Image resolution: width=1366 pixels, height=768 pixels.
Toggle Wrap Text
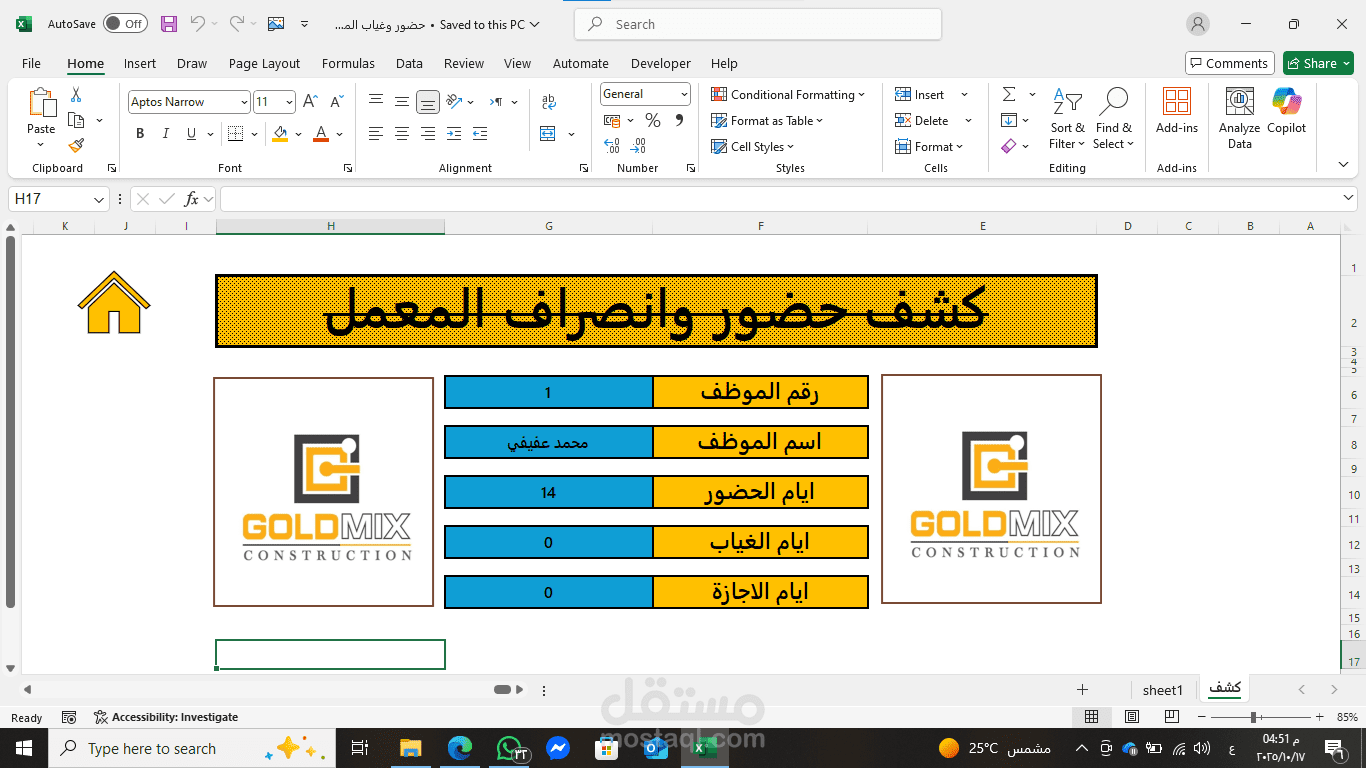click(x=548, y=101)
